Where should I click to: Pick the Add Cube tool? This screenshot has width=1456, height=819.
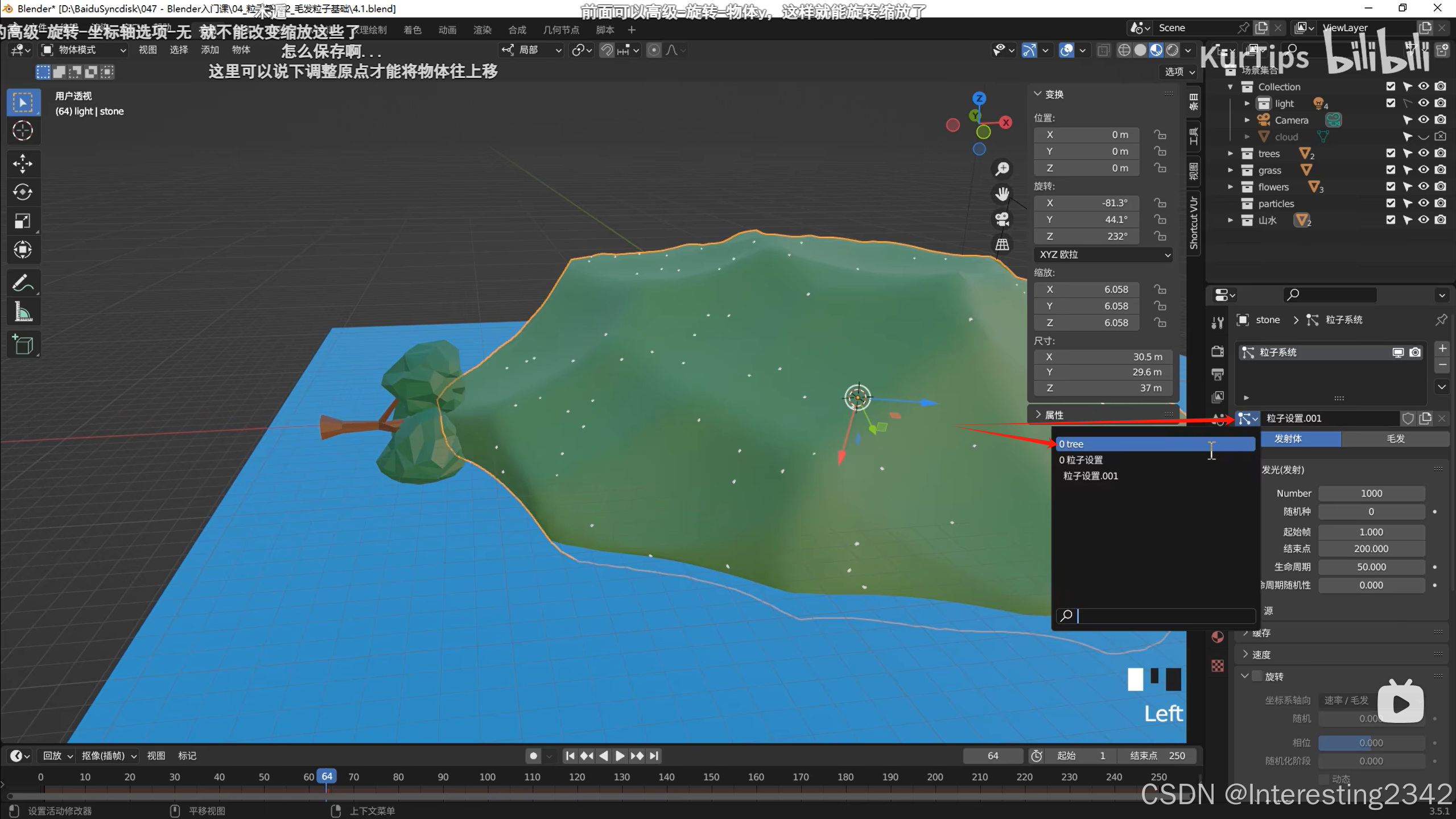[x=22, y=345]
